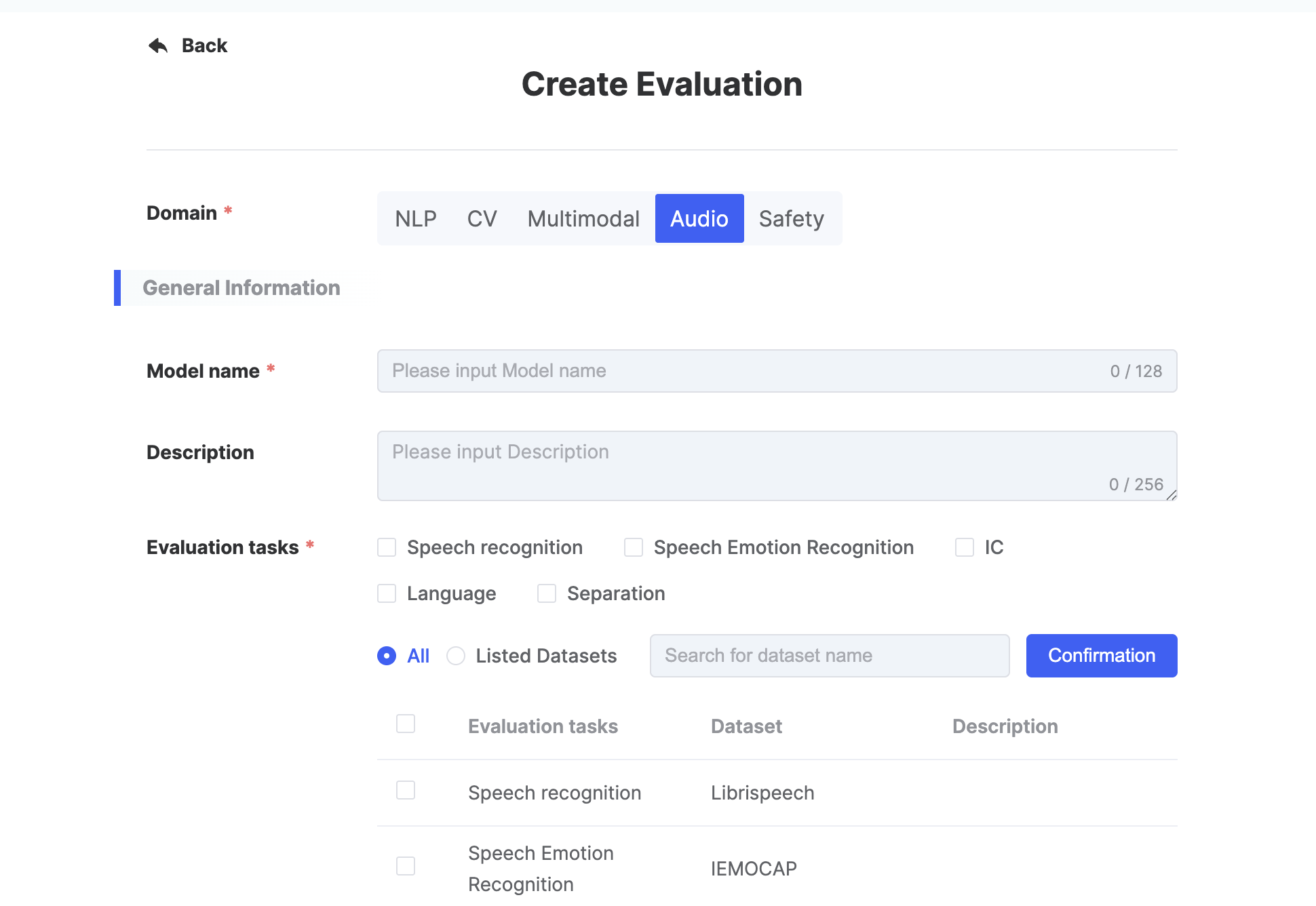Enable the Language task checkbox

(x=387, y=593)
